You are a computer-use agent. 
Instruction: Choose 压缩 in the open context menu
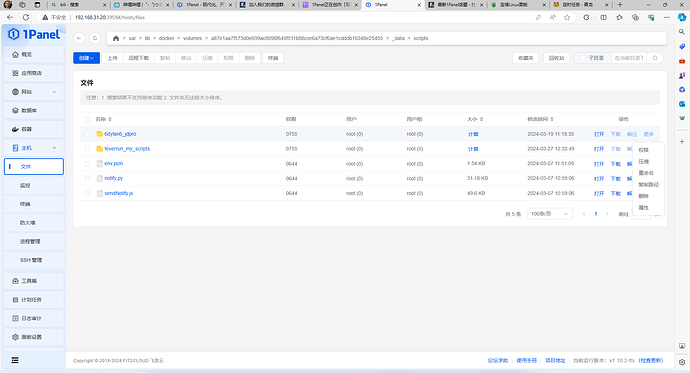(643, 161)
